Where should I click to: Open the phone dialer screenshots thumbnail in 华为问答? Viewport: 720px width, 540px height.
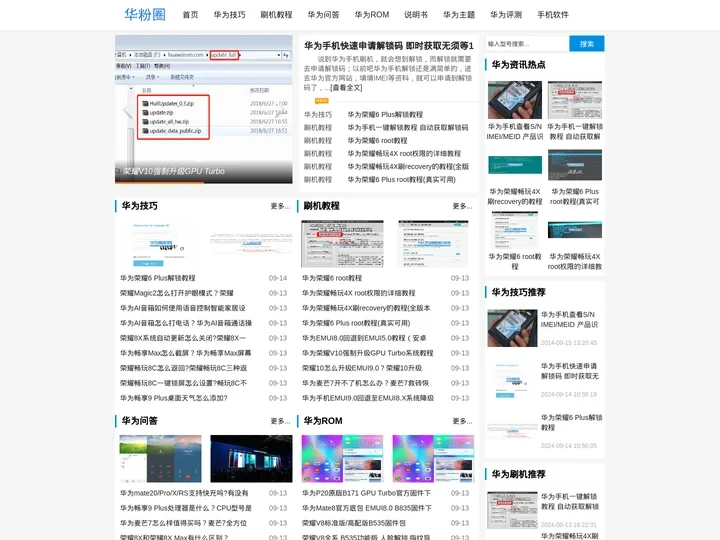[x=160, y=459]
